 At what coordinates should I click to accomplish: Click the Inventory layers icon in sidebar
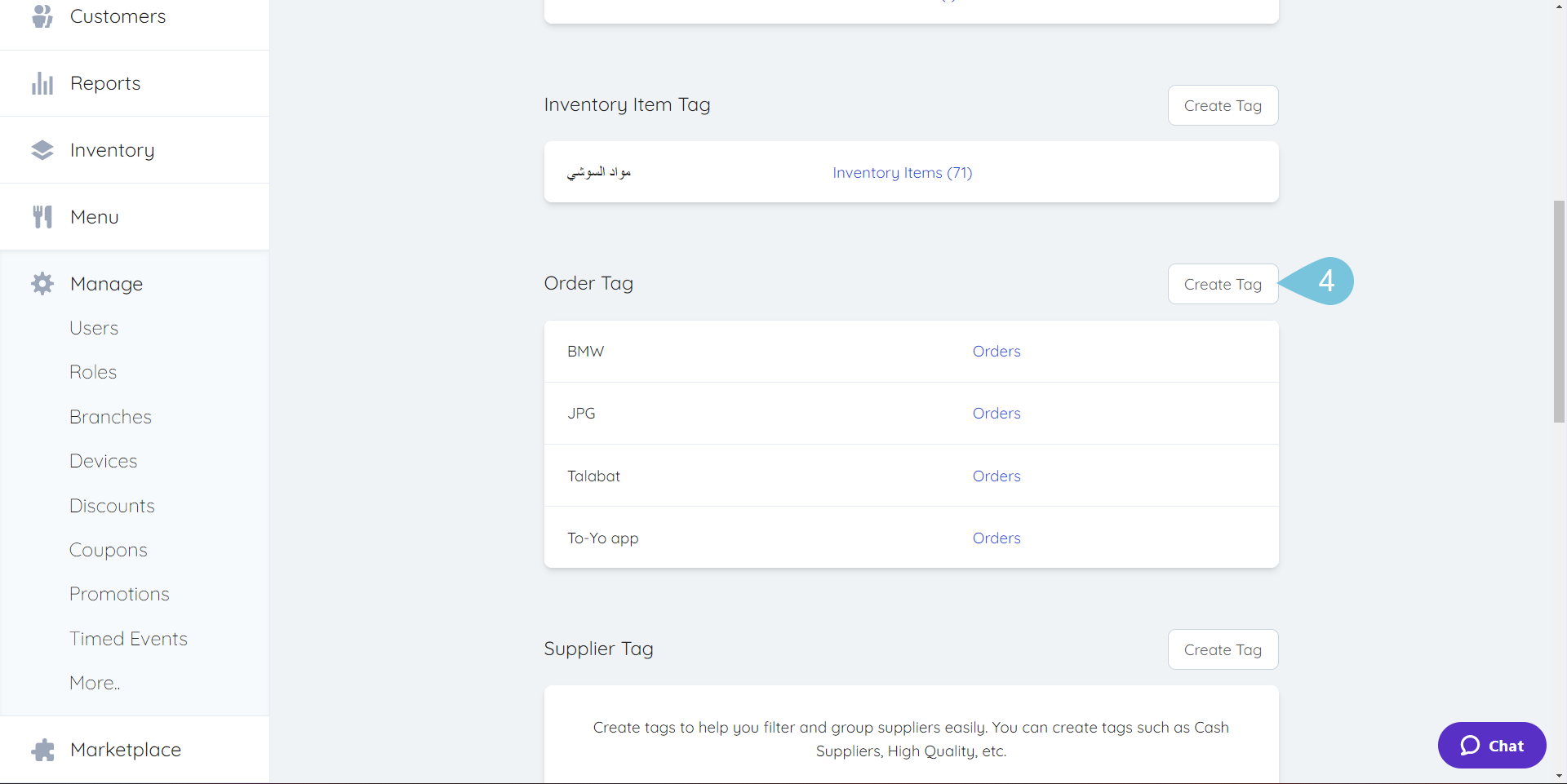[42, 149]
